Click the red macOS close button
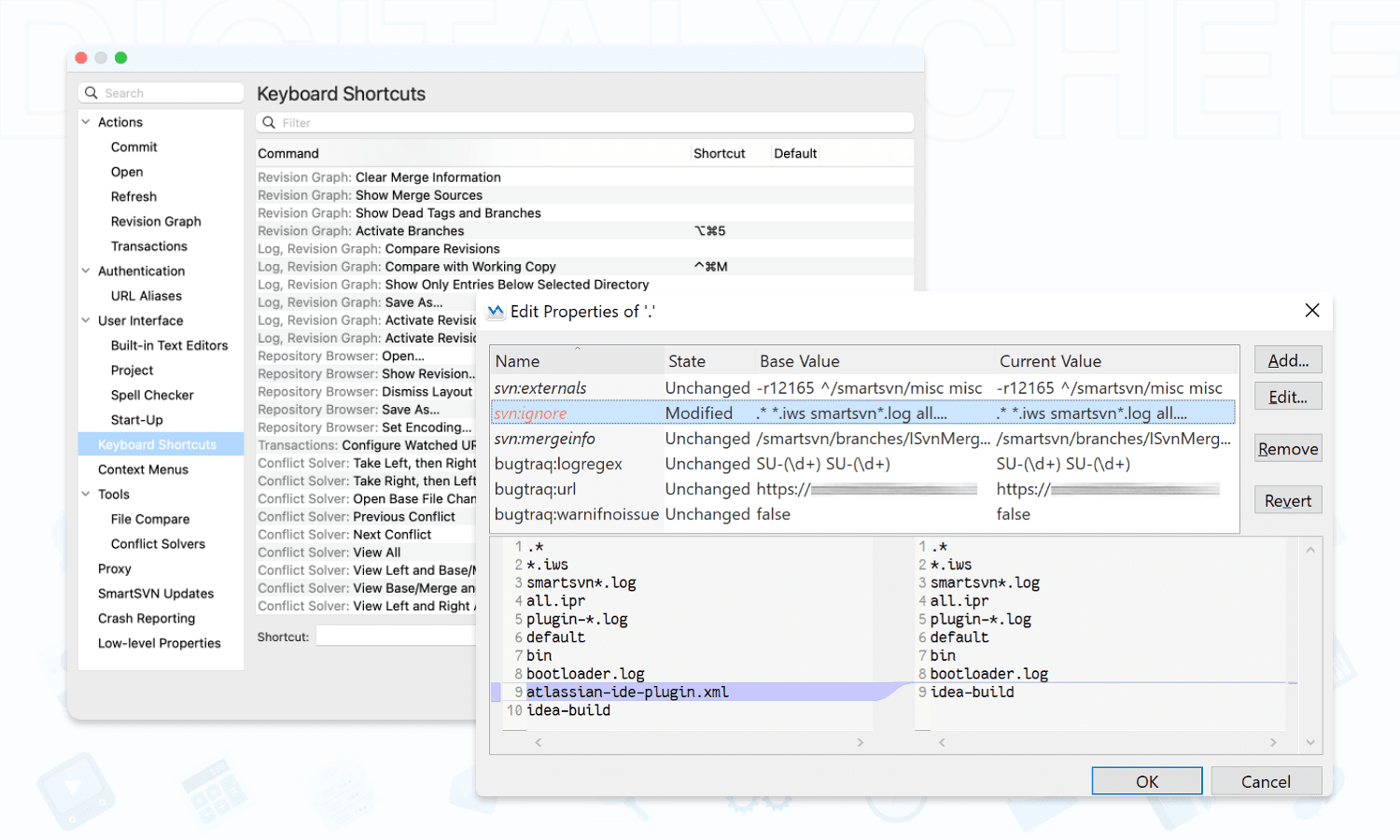Viewport: 1400px width, 840px height. pyautogui.click(x=81, y=58)
